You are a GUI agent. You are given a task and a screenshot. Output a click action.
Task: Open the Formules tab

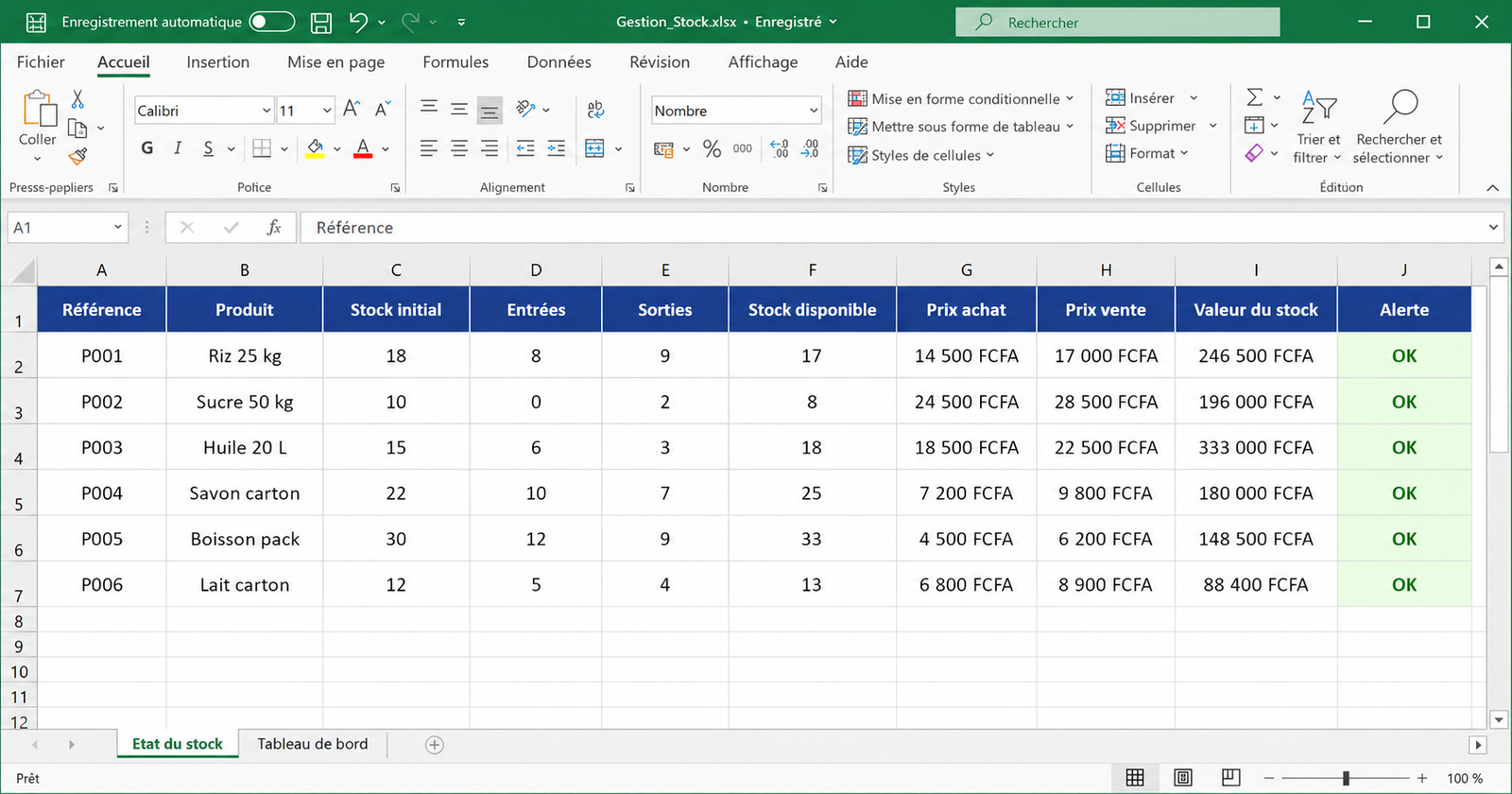[x=455, y=61]
